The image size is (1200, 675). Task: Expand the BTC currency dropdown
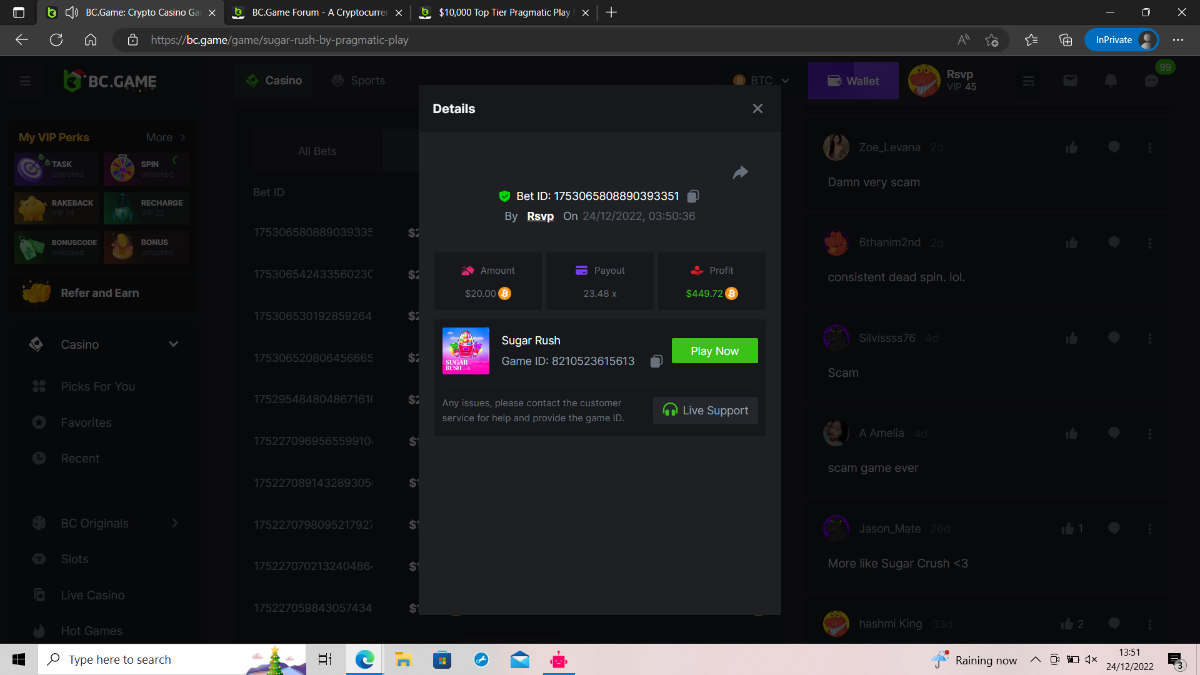761,81
